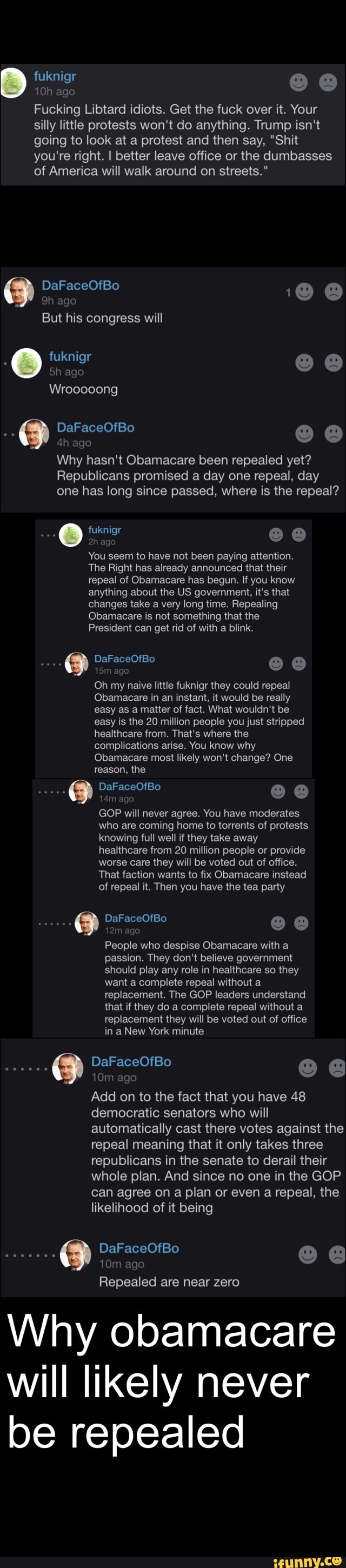Open DaFaceOfBo username on the 9h ago comment

point(81,285)
